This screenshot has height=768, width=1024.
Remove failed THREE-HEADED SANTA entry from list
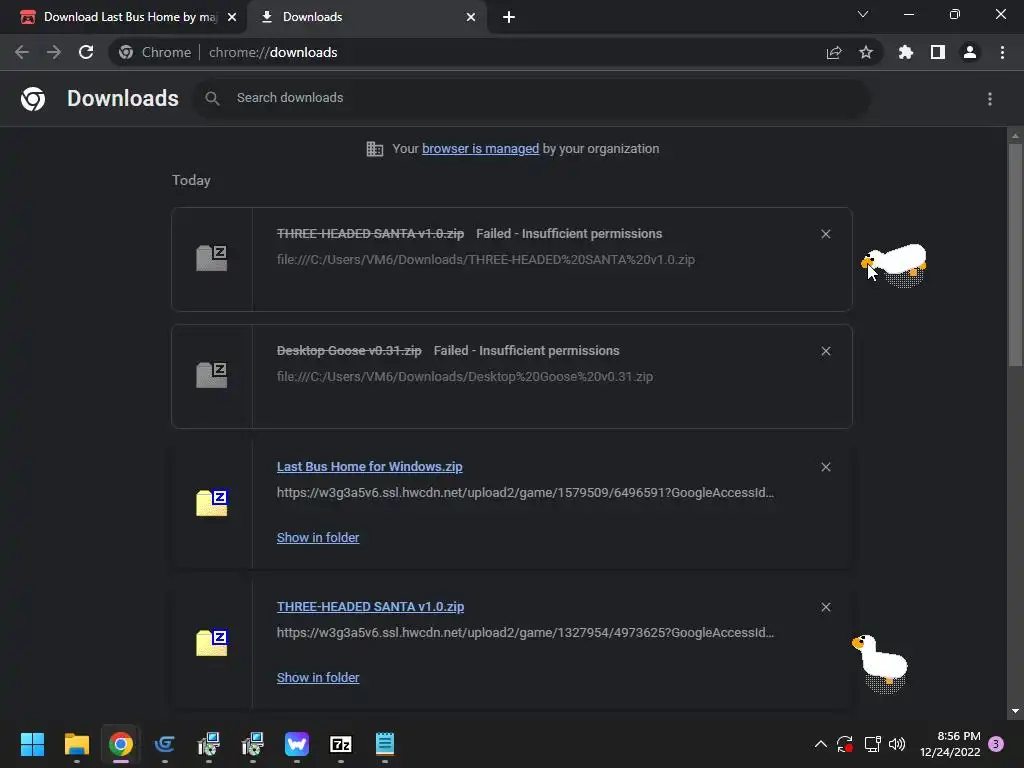(825, 234)
